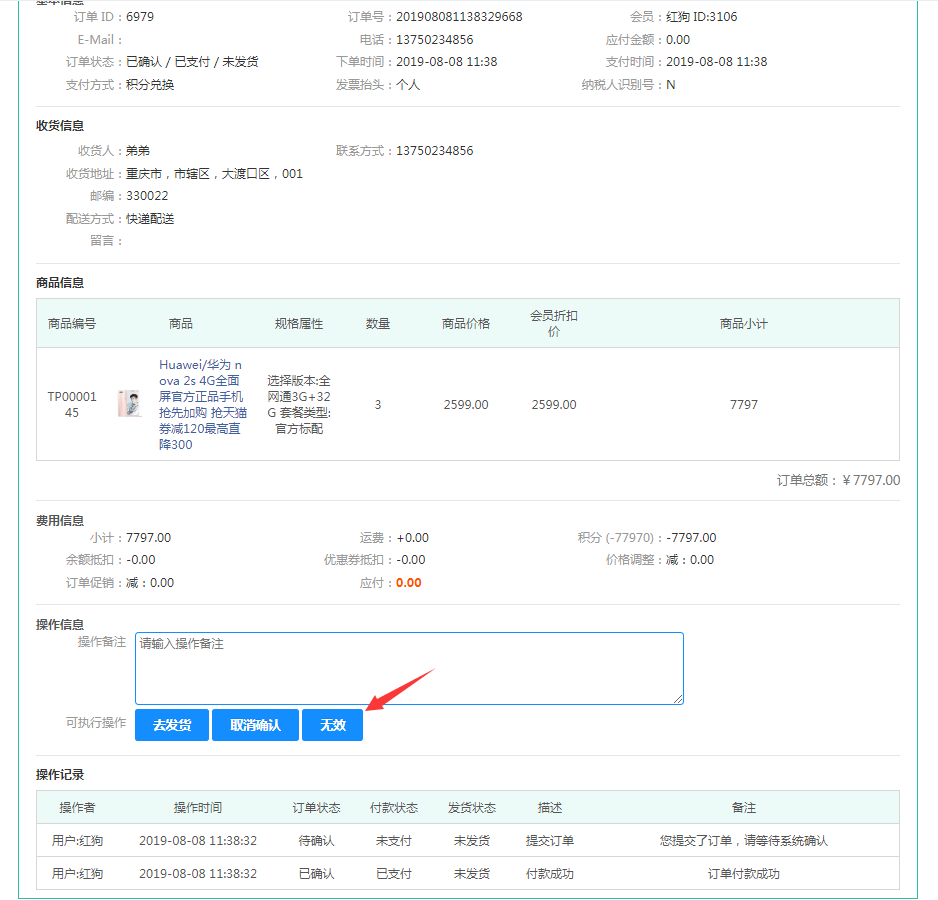The width and height of the screenshot is (938, 900).
Task: Mark order invalid with 无效 button
Action: [332, 725]
